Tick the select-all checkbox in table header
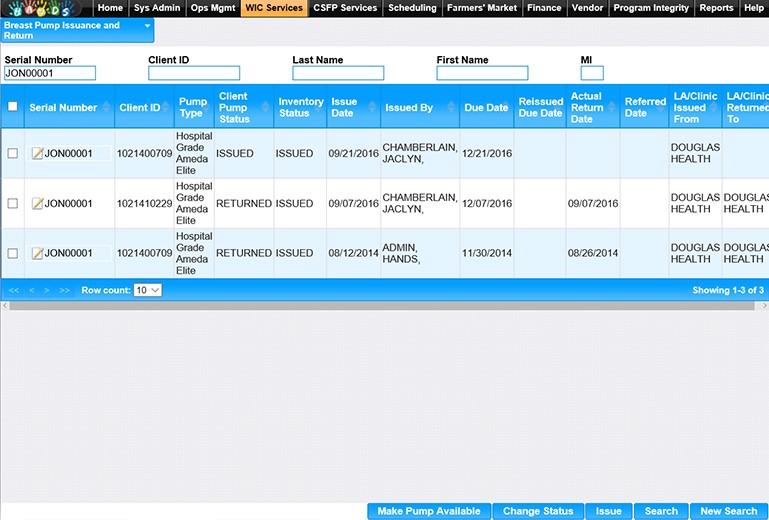 pyautogui.click(x=13, y=107)
